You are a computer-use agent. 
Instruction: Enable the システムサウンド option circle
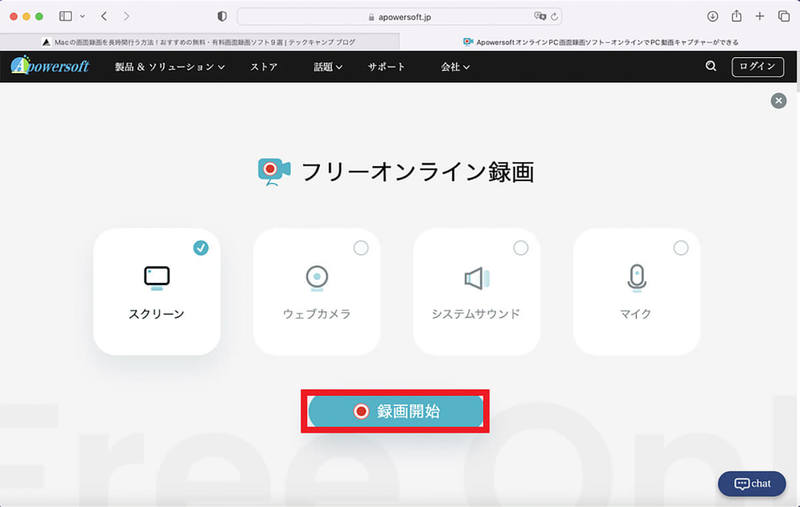tap(520, 248)
